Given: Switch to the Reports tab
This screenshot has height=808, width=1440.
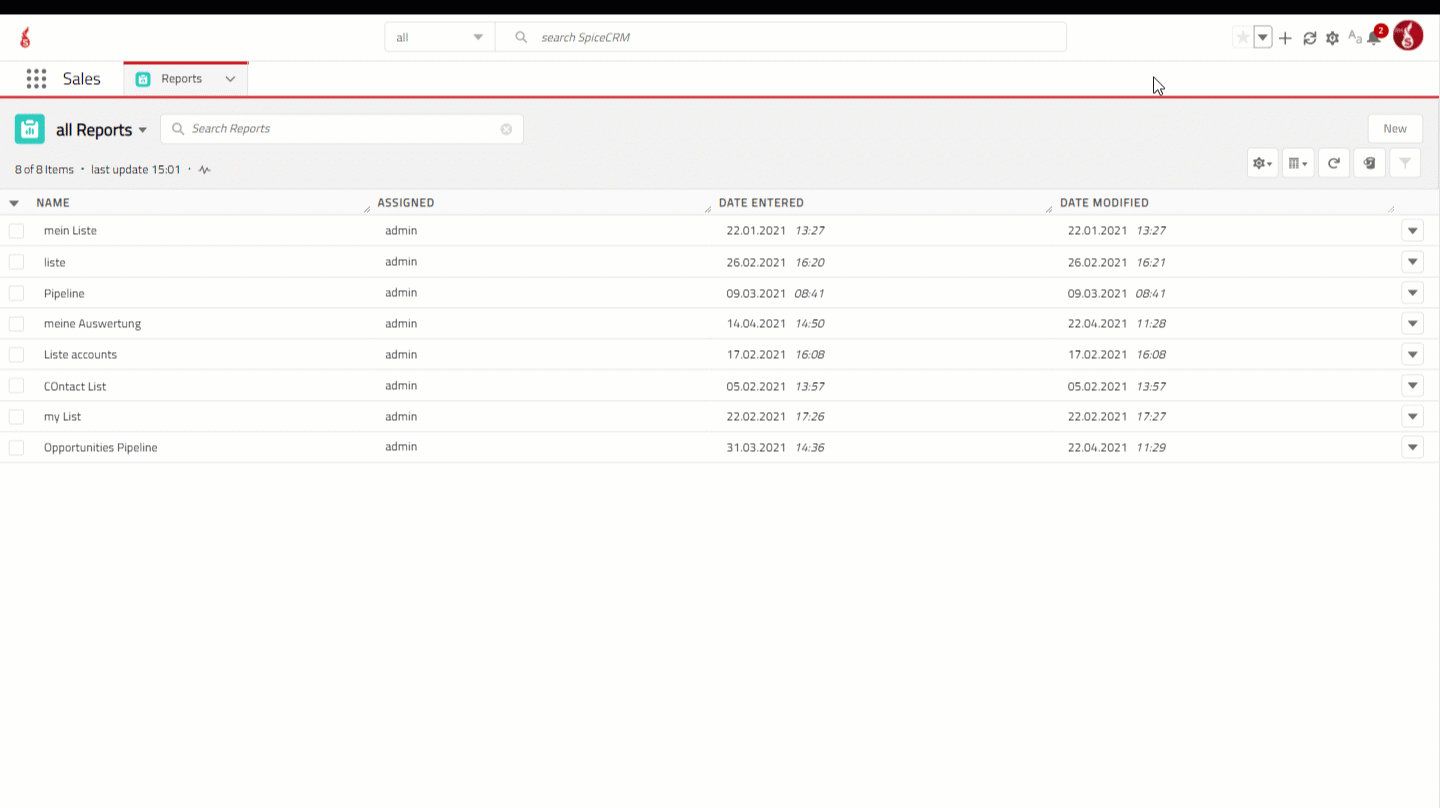Looking at the screenshot, I should tap(181, 79).
